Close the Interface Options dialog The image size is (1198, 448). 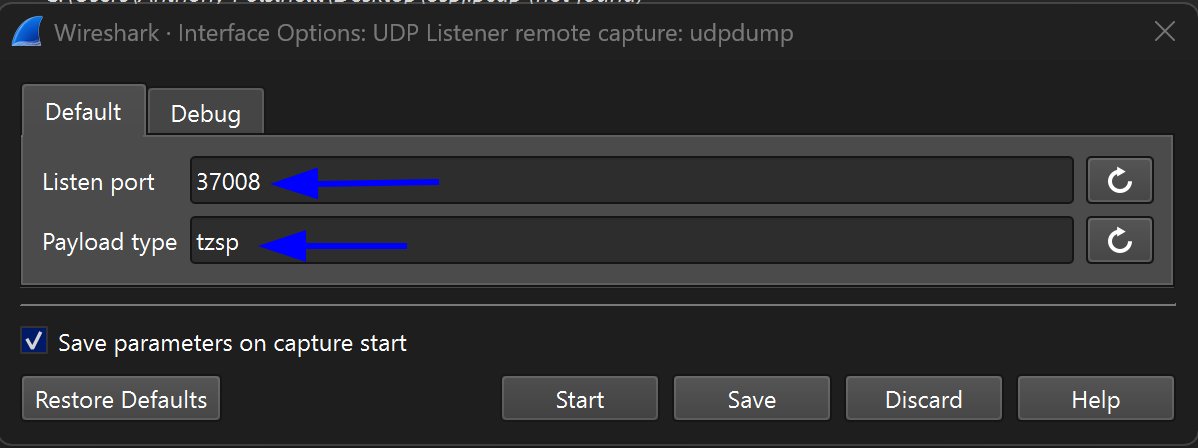pyautogui.click(x=1164, y=32)
